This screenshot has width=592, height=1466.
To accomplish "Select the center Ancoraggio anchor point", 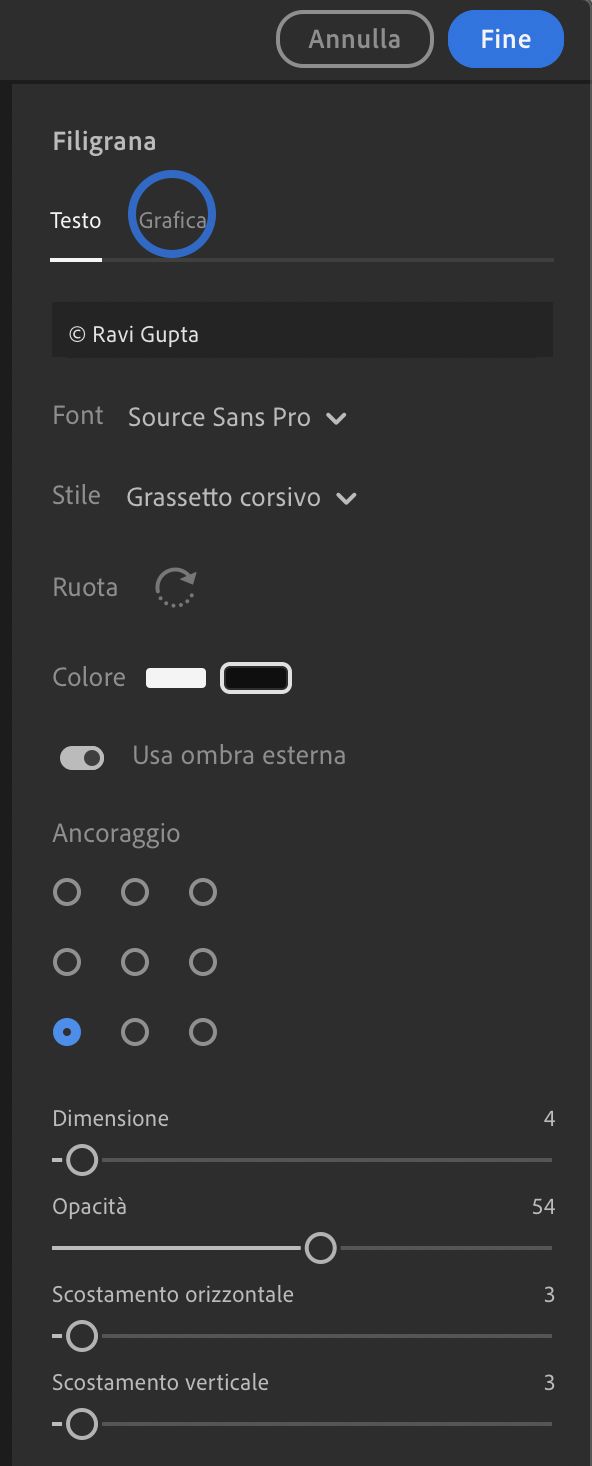I will click(135, 962).
